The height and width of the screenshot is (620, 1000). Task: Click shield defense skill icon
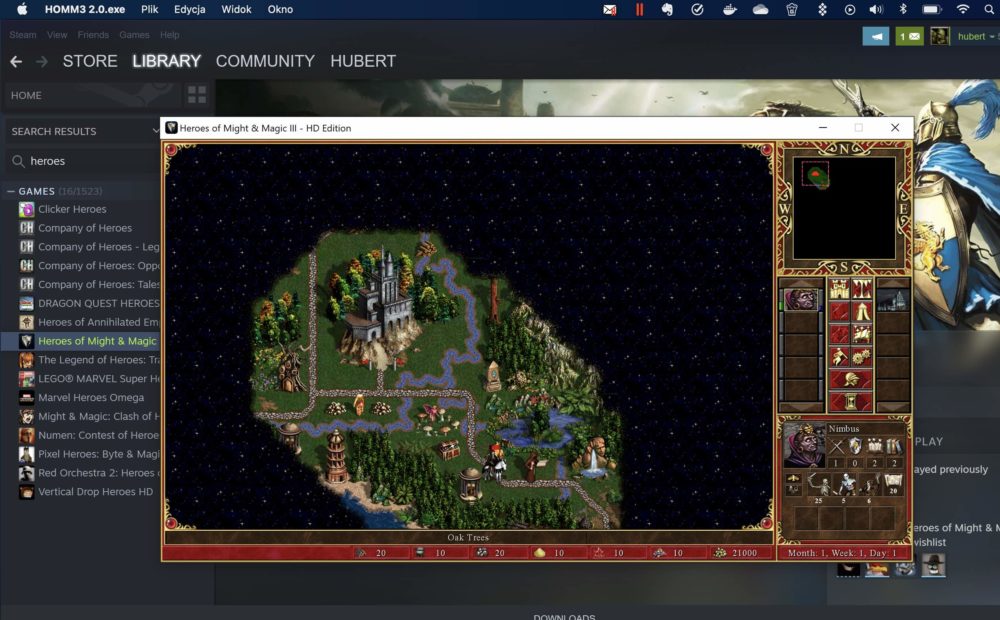click(855, 447)
